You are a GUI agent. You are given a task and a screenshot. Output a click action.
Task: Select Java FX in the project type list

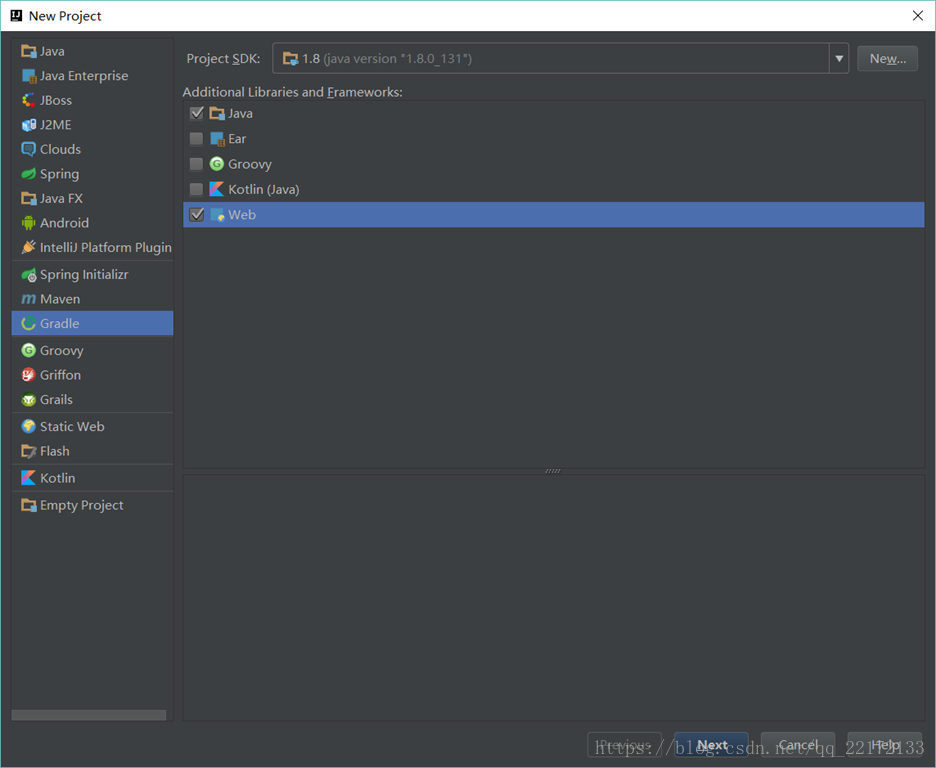tap(93, 198)
